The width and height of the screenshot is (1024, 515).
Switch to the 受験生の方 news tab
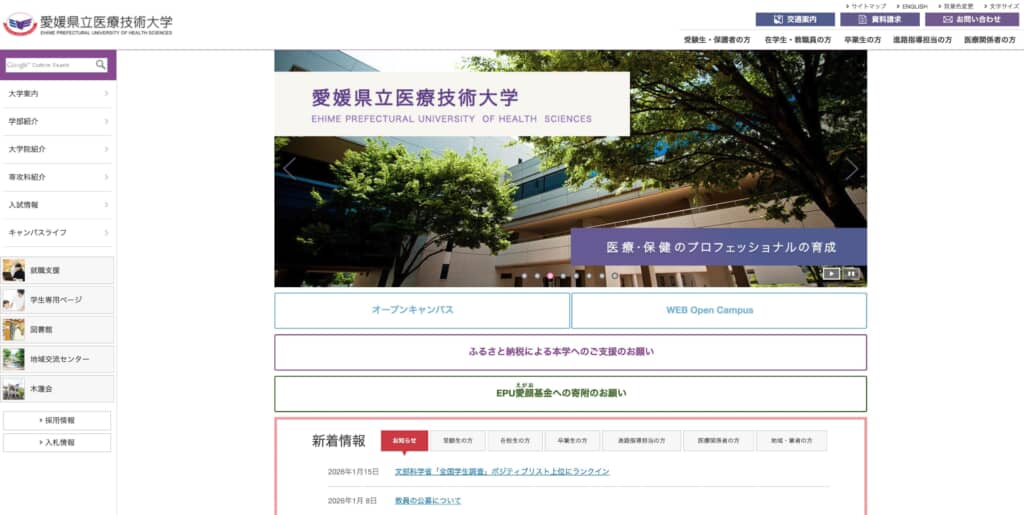tap(457, 441)
